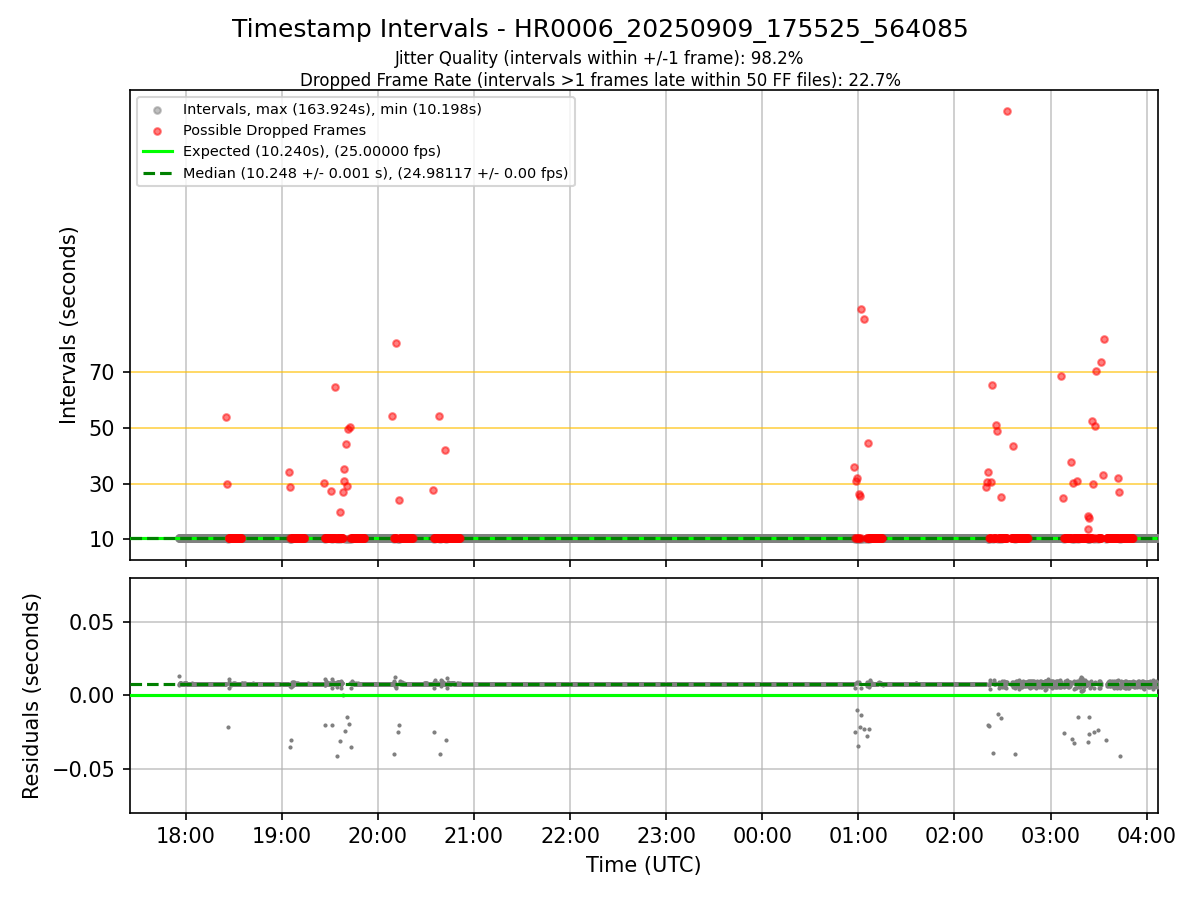Screen dimensions: 1200x900
Task: Click the 'Dropped Frame Rate' subtitle line showing 22.7%
Action: (600, 80)
